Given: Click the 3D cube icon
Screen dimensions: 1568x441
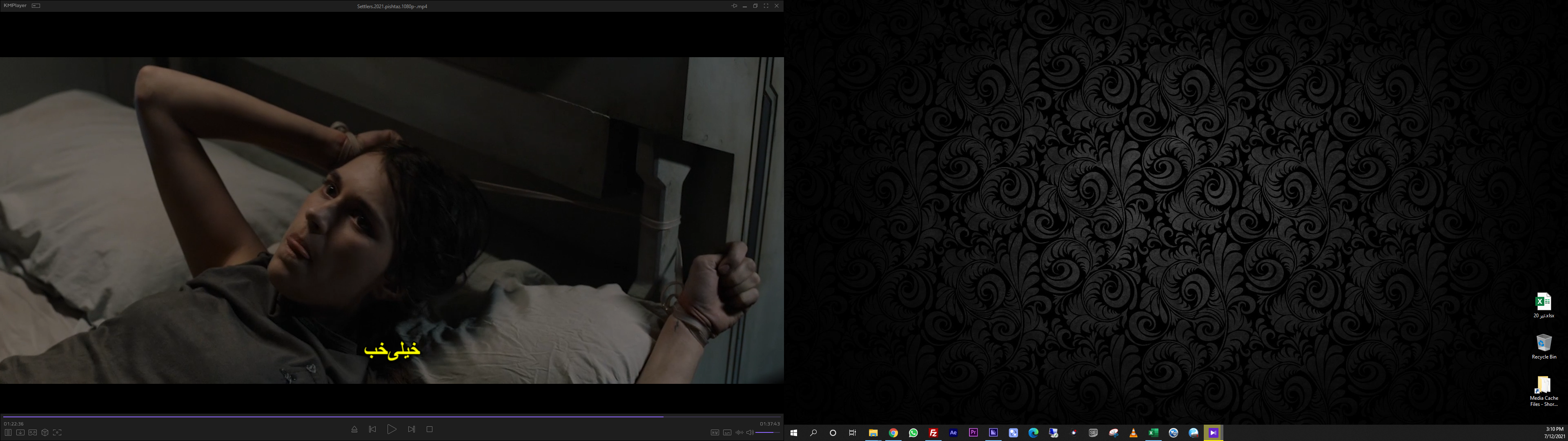Looking at the screenshot, I should tap(45, 432).
